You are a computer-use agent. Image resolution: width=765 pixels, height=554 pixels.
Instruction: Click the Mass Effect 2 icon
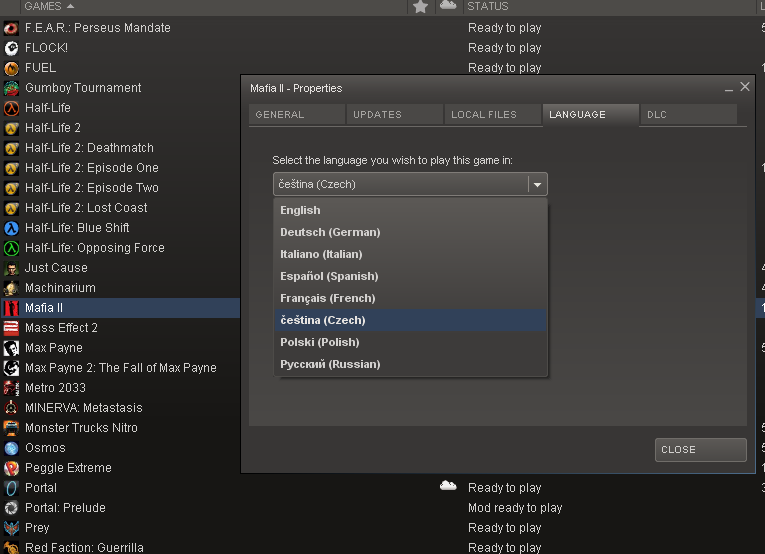pos(11,328)
